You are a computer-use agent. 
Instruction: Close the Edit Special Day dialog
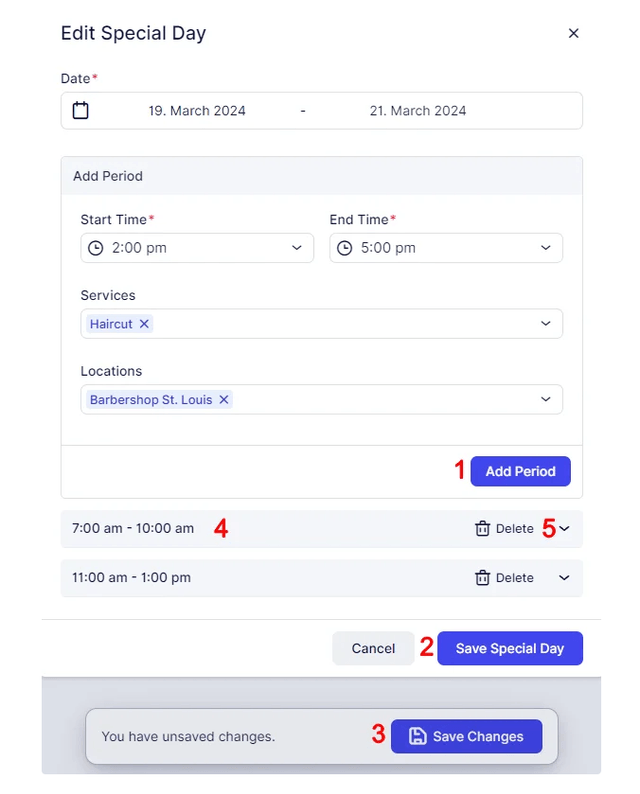(573, 33)
